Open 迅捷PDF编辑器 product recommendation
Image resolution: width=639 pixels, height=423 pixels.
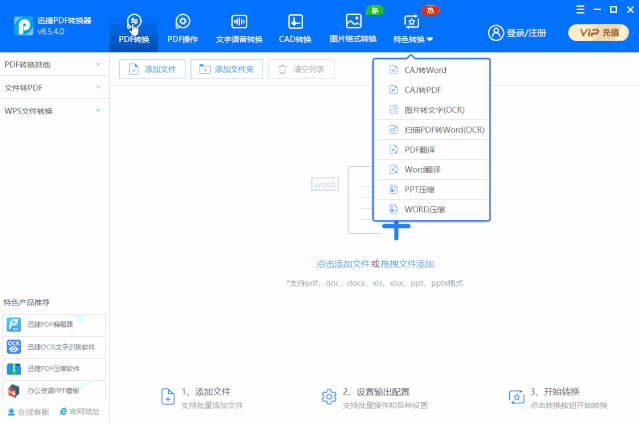click(54, 324)
